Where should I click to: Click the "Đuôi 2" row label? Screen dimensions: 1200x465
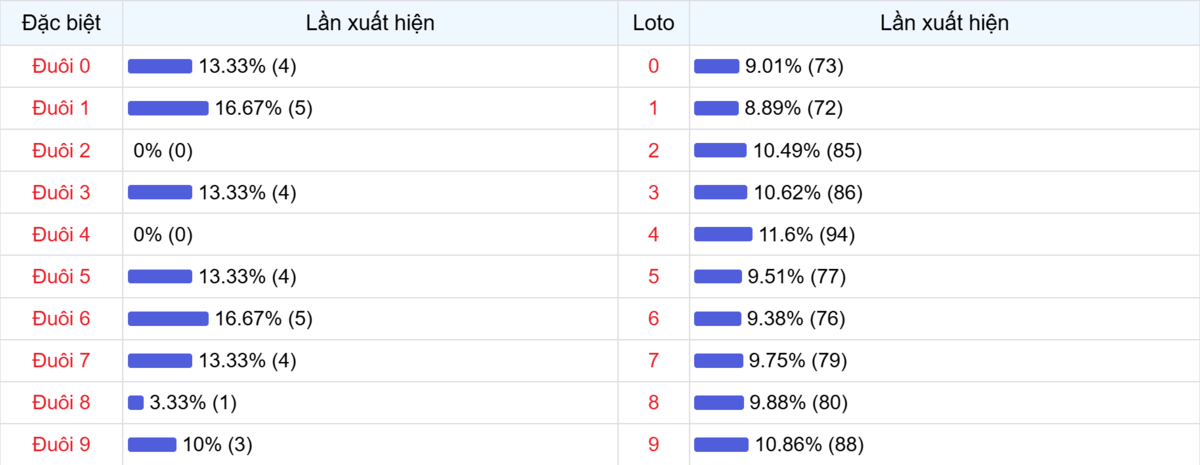pos(61,150)
